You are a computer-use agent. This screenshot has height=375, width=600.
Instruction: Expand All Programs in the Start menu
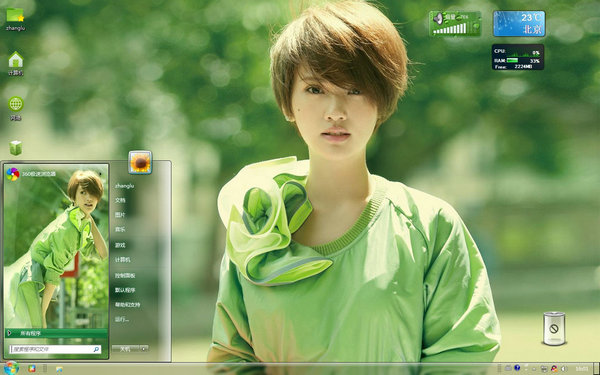pyautogui.click(x=56, y=333)
